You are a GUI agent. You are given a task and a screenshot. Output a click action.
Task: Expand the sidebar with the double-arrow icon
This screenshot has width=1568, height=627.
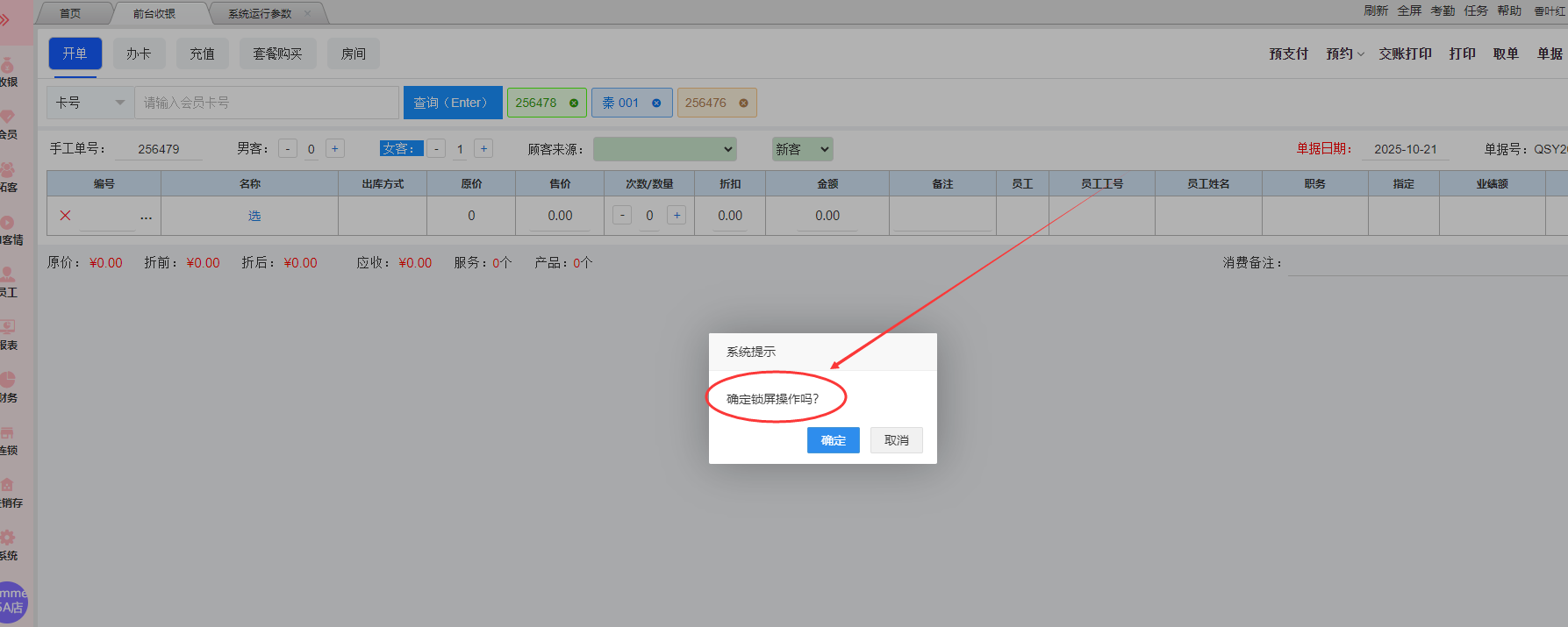pyautogui.click(x=5, y=19)
